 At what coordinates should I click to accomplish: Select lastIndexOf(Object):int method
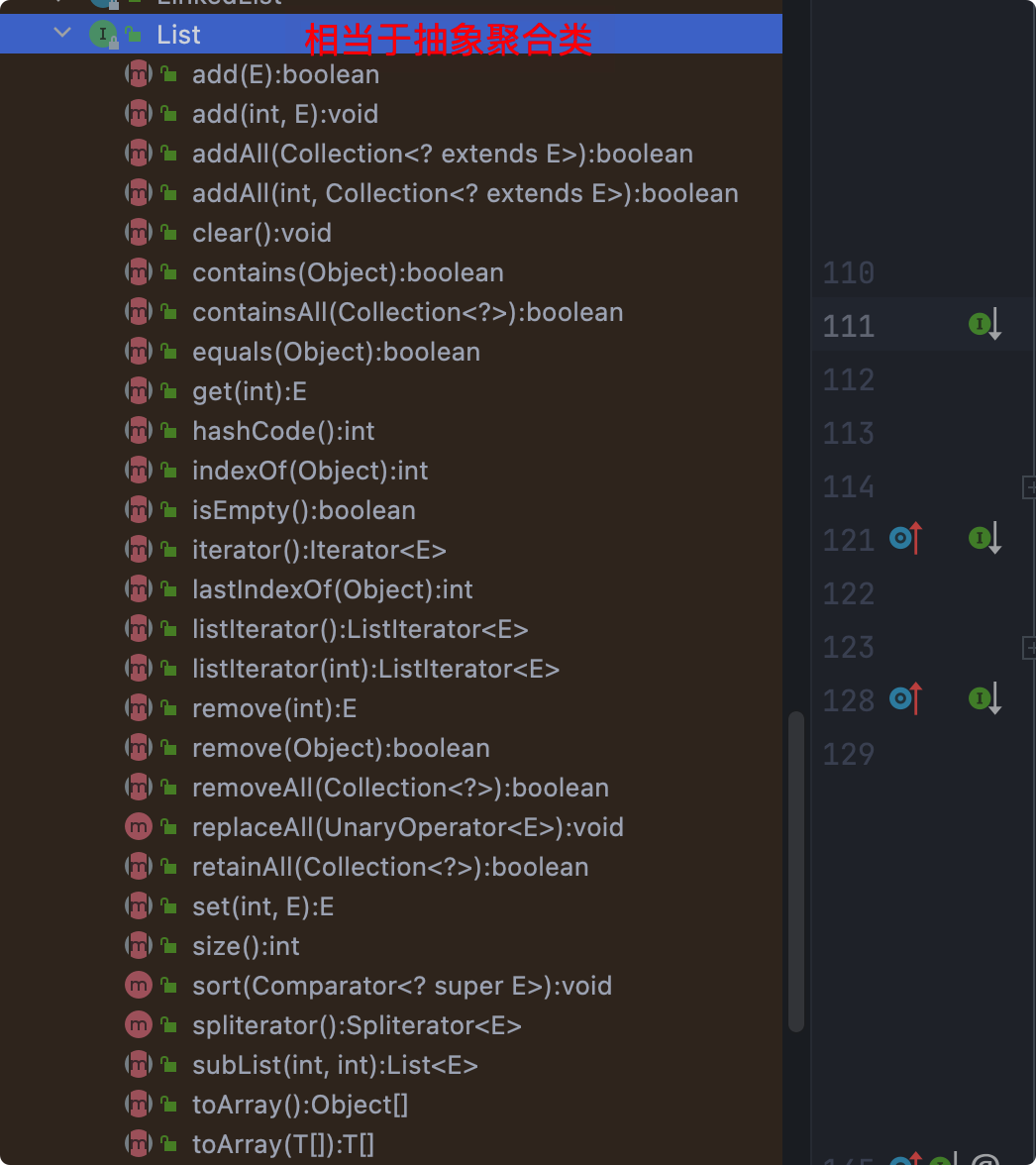332,590
